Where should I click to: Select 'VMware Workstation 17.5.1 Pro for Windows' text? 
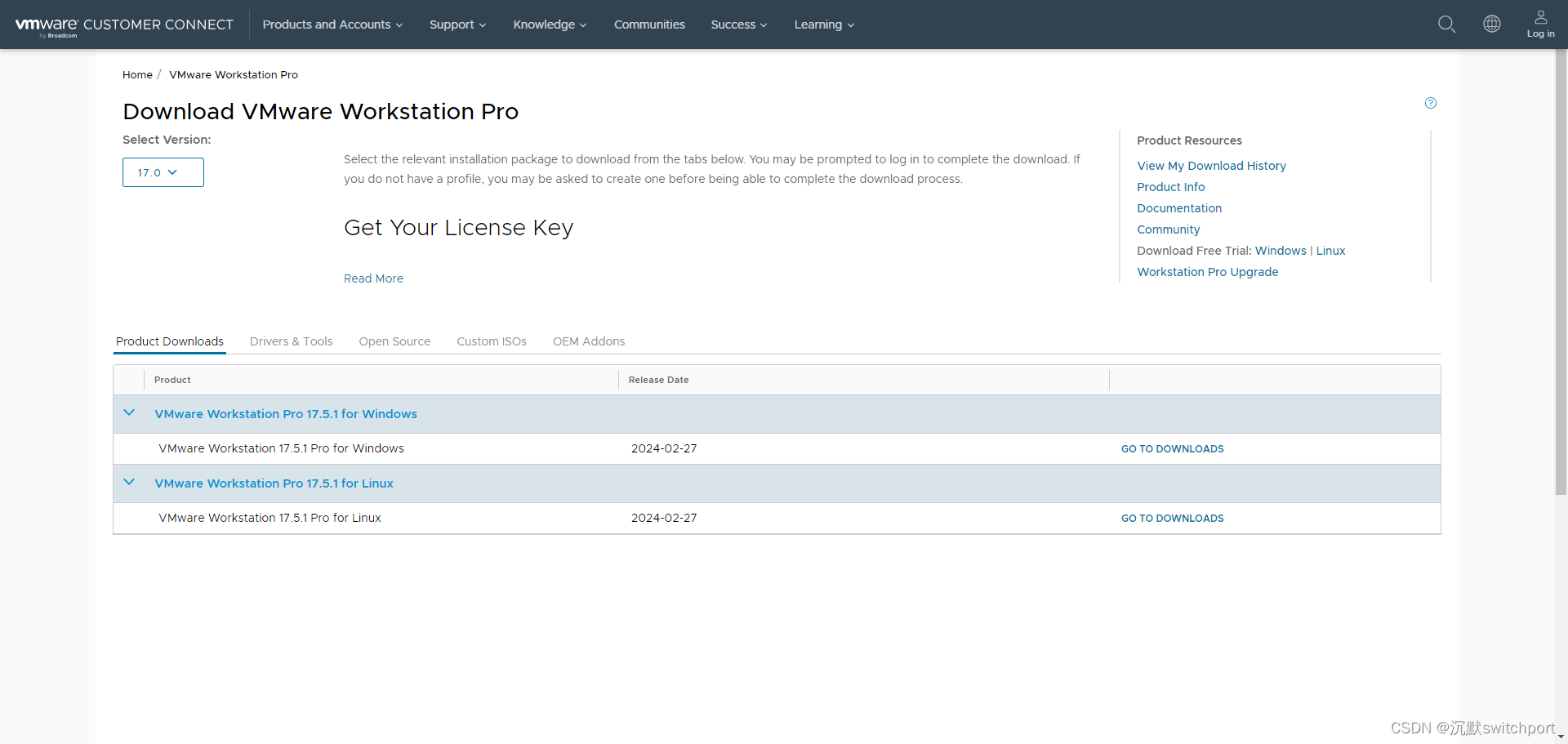[x=281, y=448]
